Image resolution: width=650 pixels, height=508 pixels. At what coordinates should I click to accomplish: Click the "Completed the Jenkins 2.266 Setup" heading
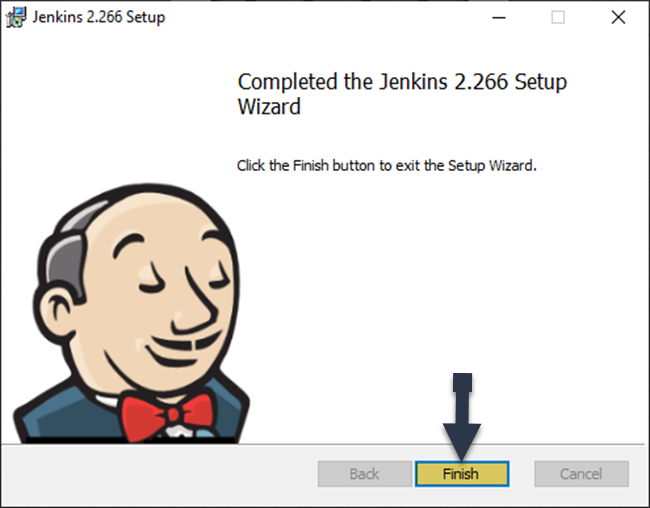tap(402, 82)
